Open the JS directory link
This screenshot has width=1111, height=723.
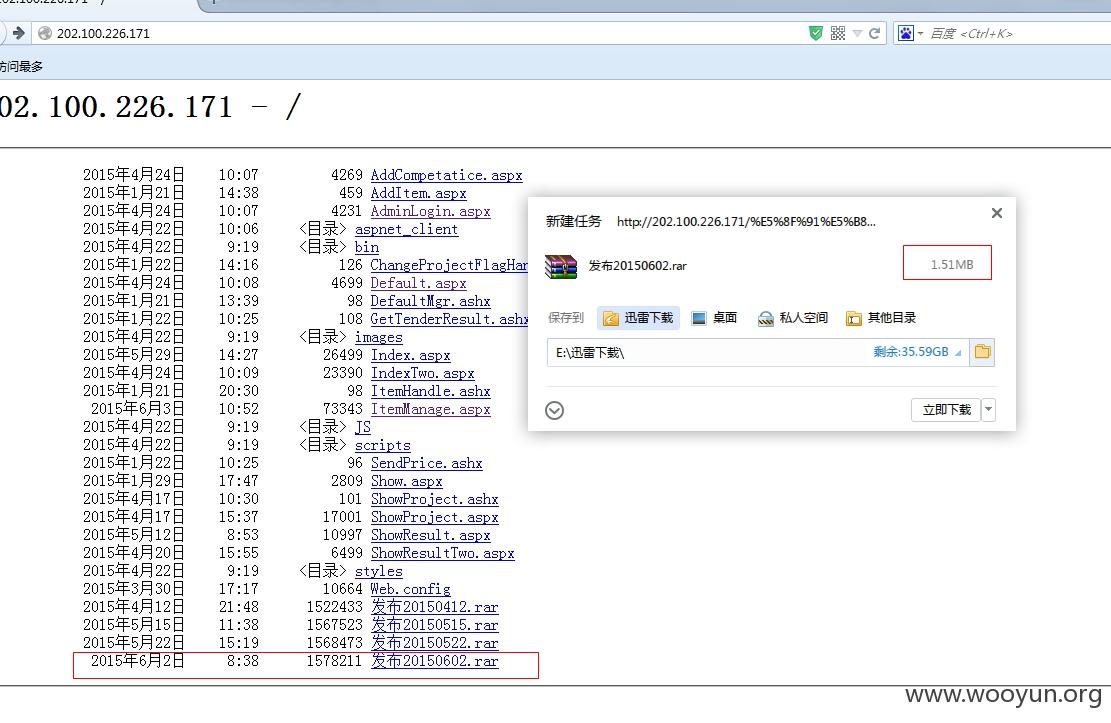pyautogui.click(x=363, y=427)
